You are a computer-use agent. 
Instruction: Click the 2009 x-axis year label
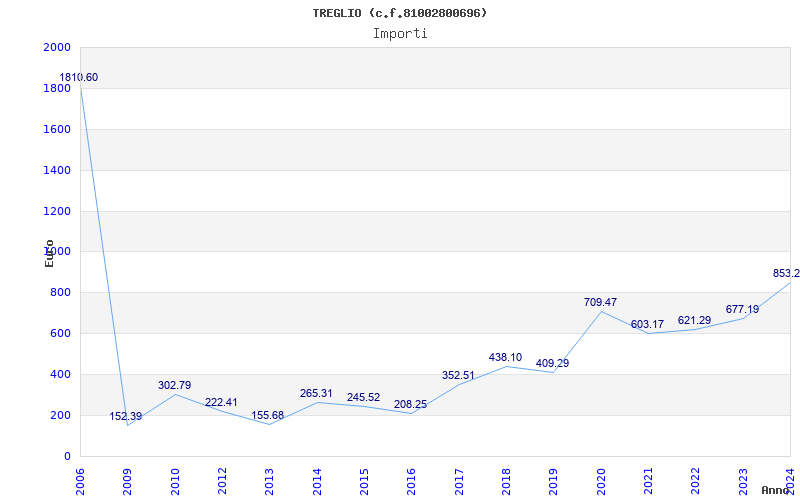128,481
